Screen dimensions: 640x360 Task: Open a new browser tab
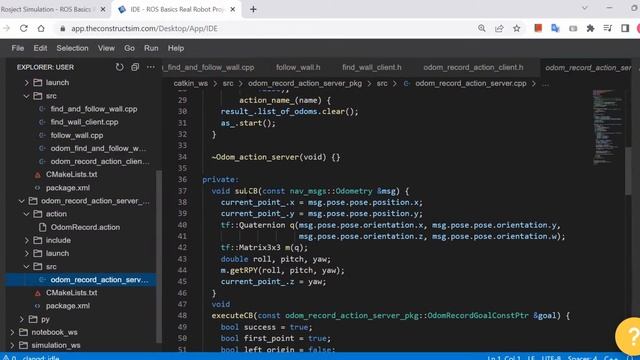pos(253,9)
